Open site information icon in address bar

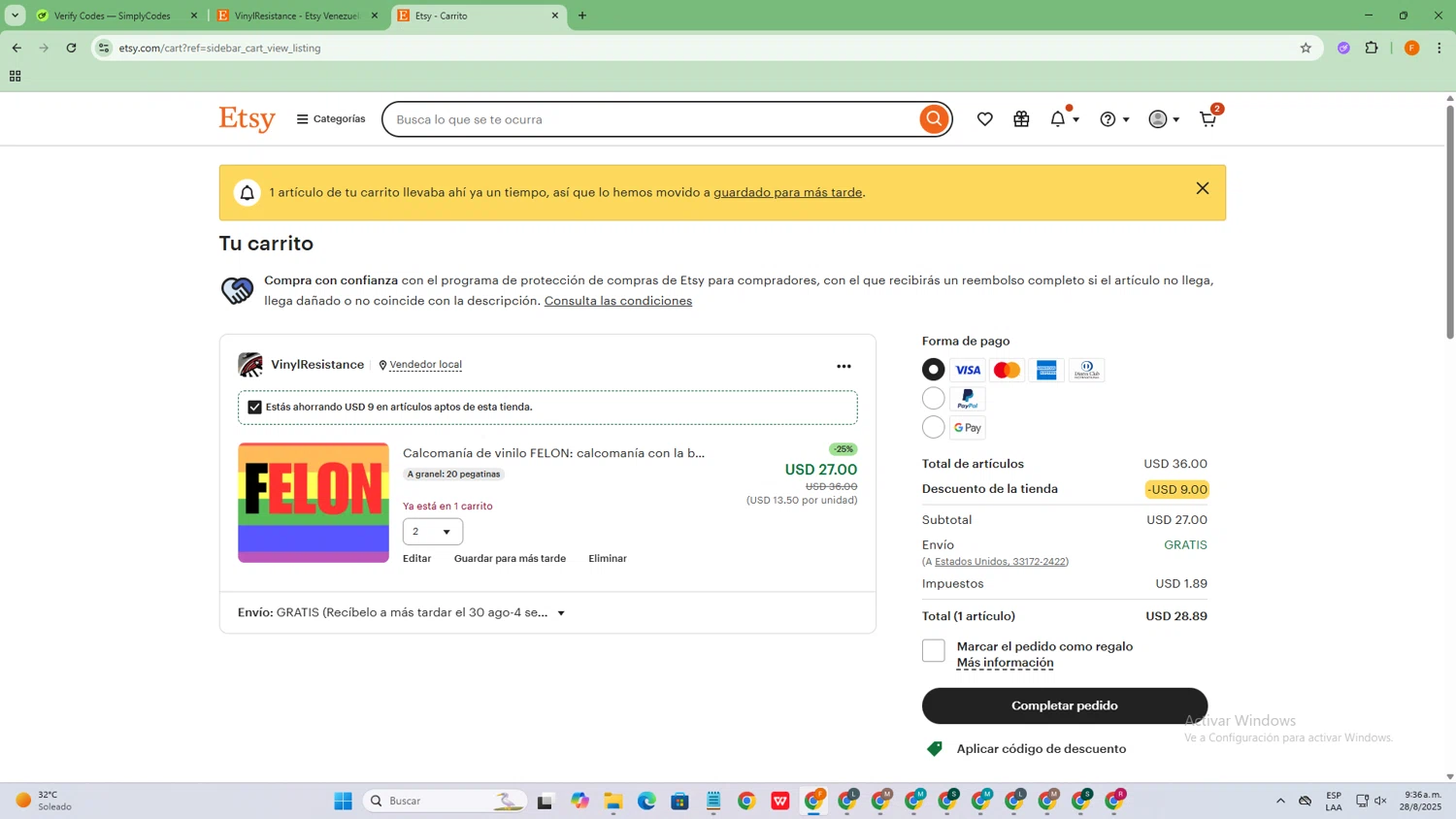(x=104, y=48)
